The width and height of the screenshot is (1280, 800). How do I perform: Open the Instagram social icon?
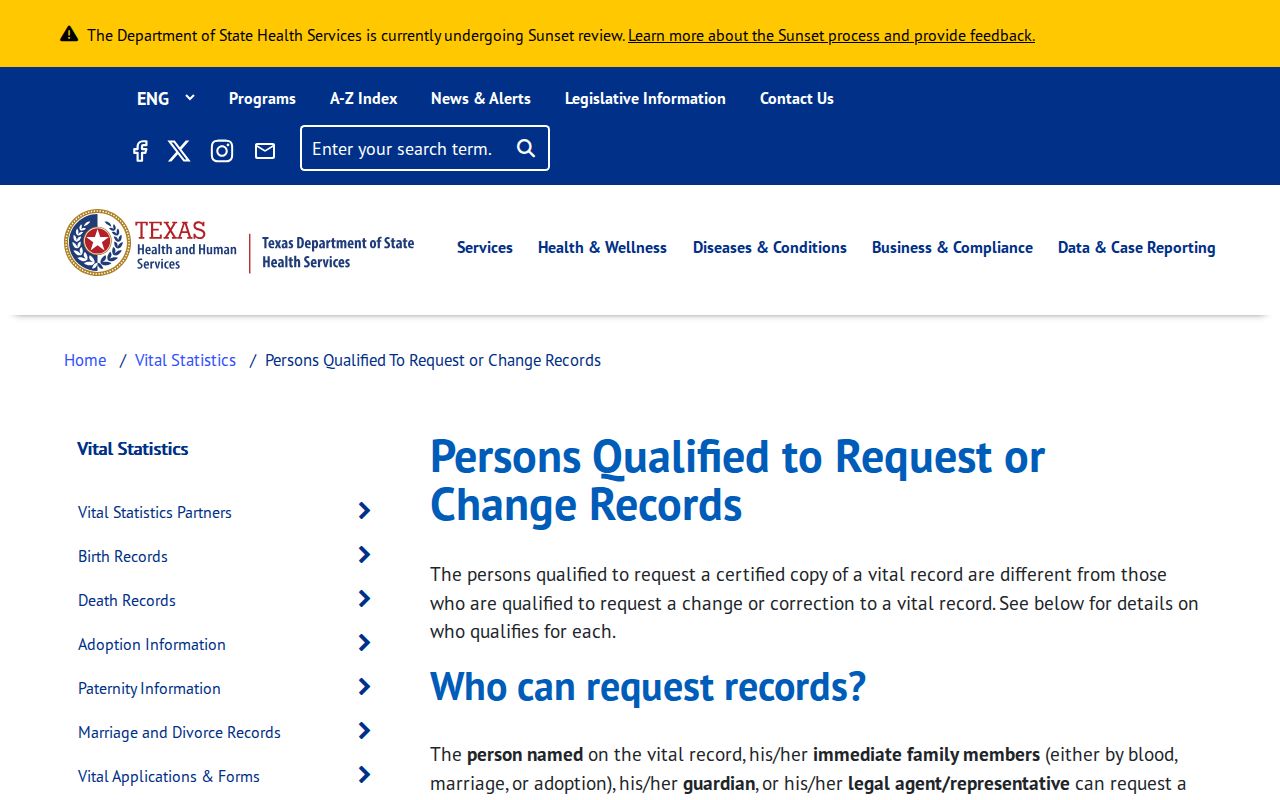[x=222, y=151]
